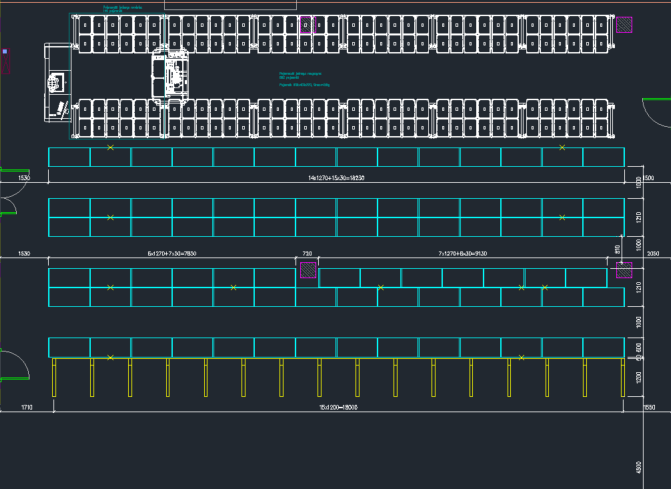This screenshot has width=671, height=489.
Task: Select the 7x1270+8x30=9130 dimension label
Action: (465, 254)
